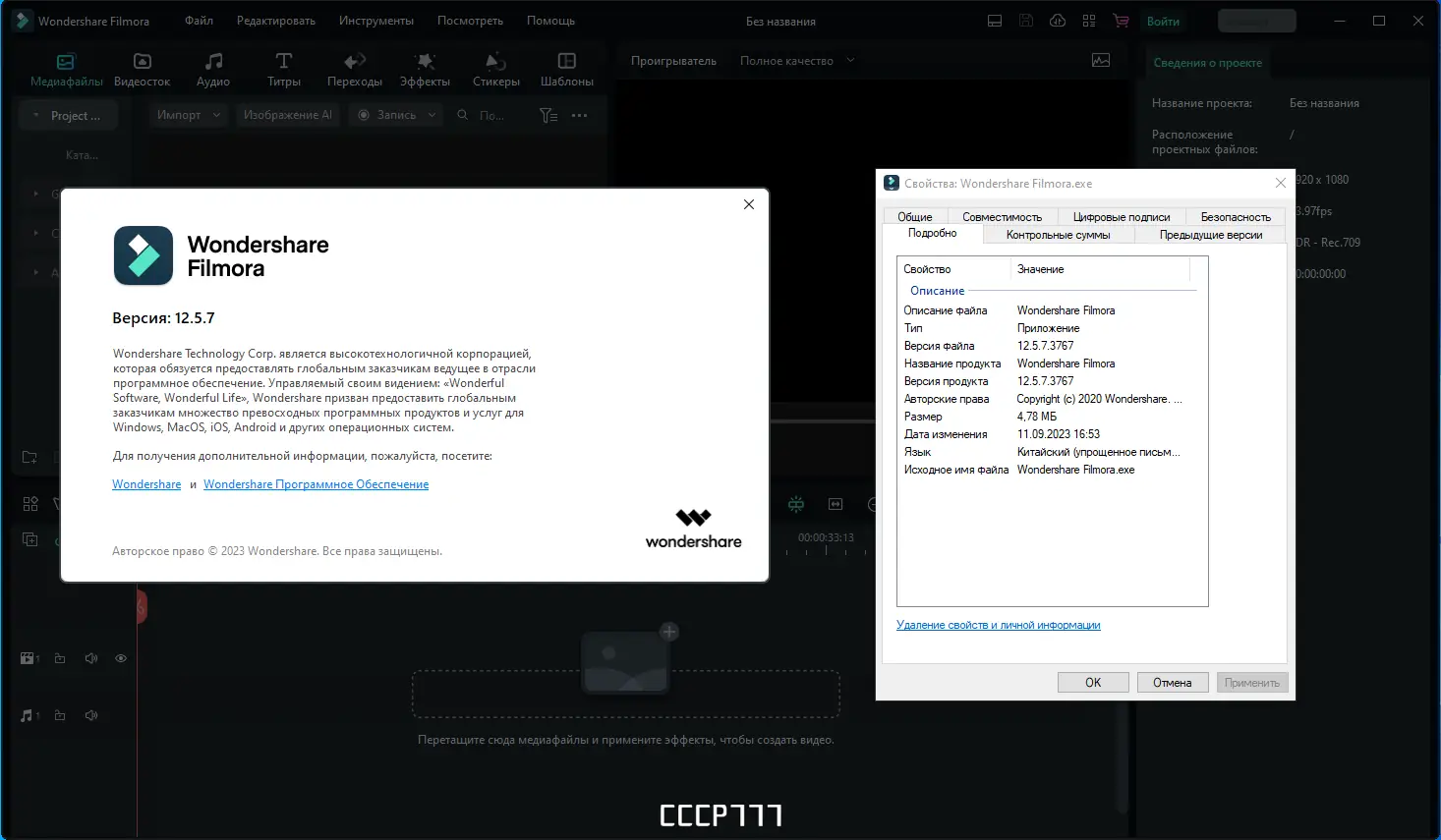
Task: Open the Эффекты effects panel
Action: click(425, 70)
